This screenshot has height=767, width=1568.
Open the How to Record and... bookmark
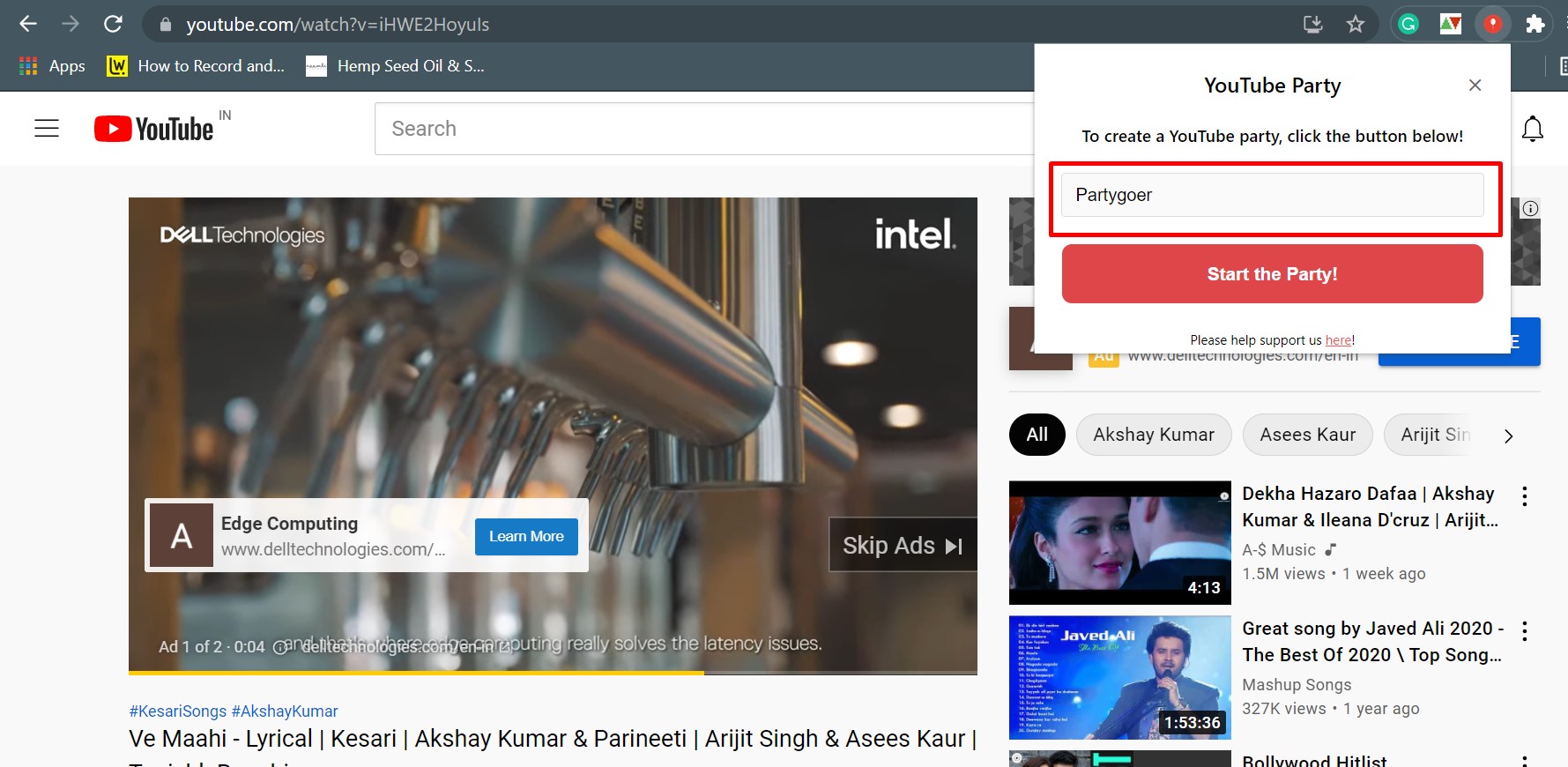(x=196, y=66)
